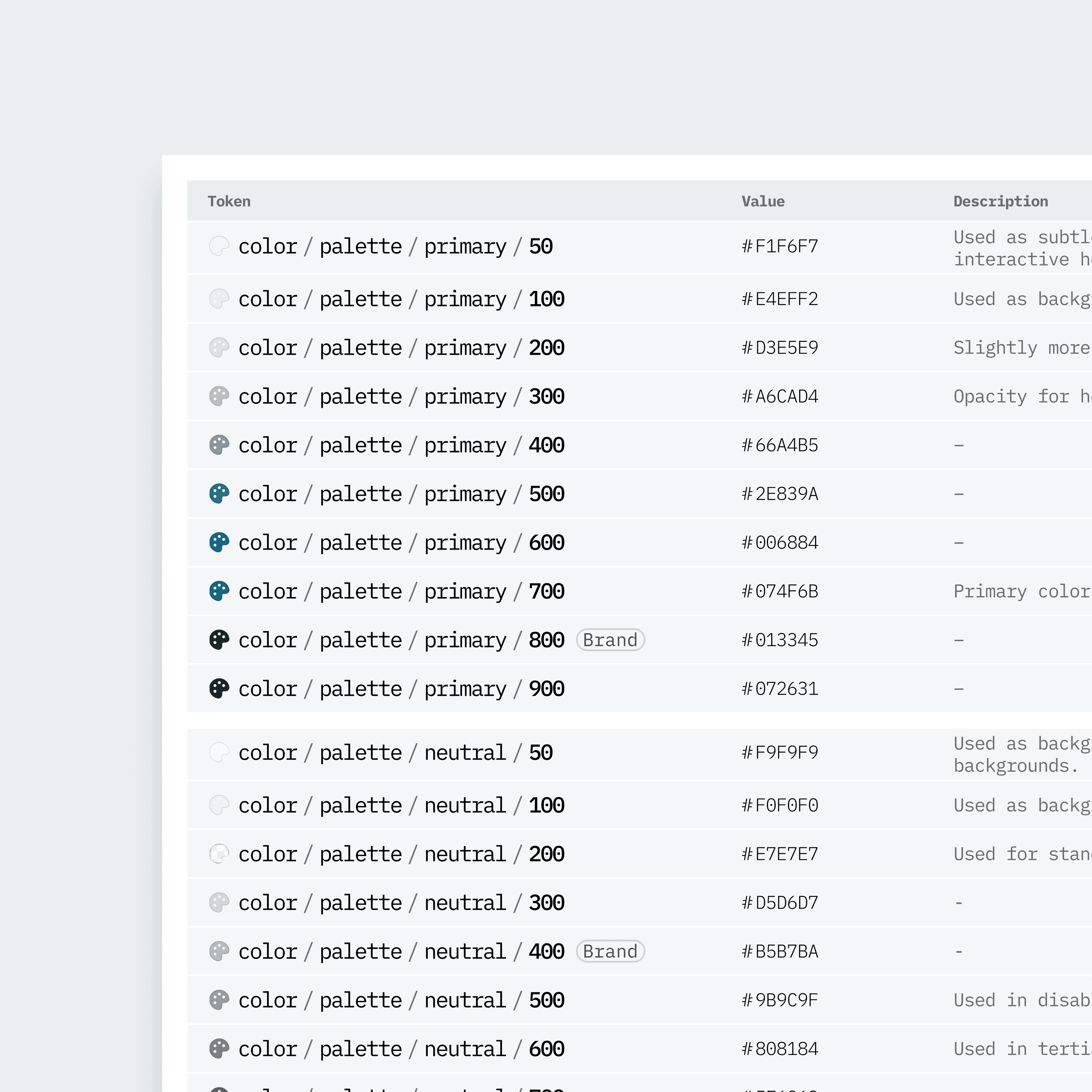This screenshot has height=1092, width=1092.
Task: Click the palette swatch for primary 100
Action: (219, 299)
